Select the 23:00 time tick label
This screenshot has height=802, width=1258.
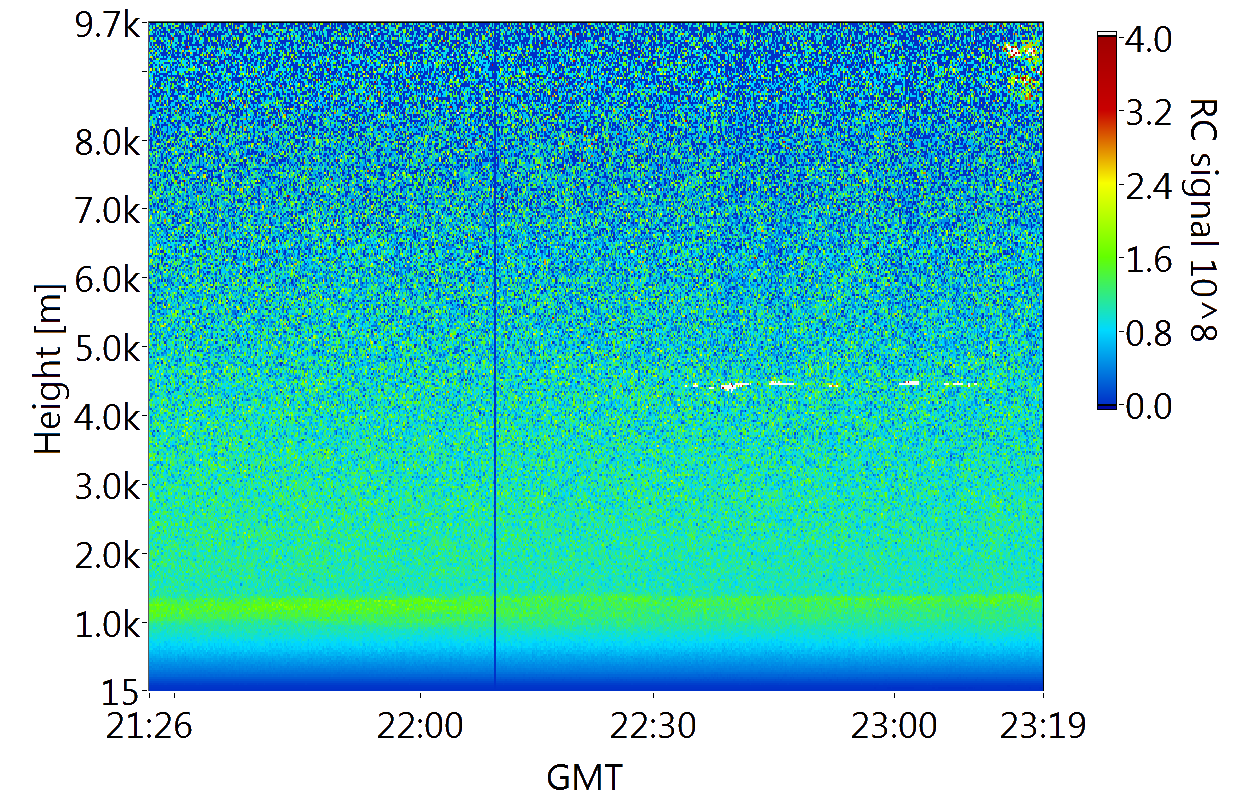tap(894, 725)
